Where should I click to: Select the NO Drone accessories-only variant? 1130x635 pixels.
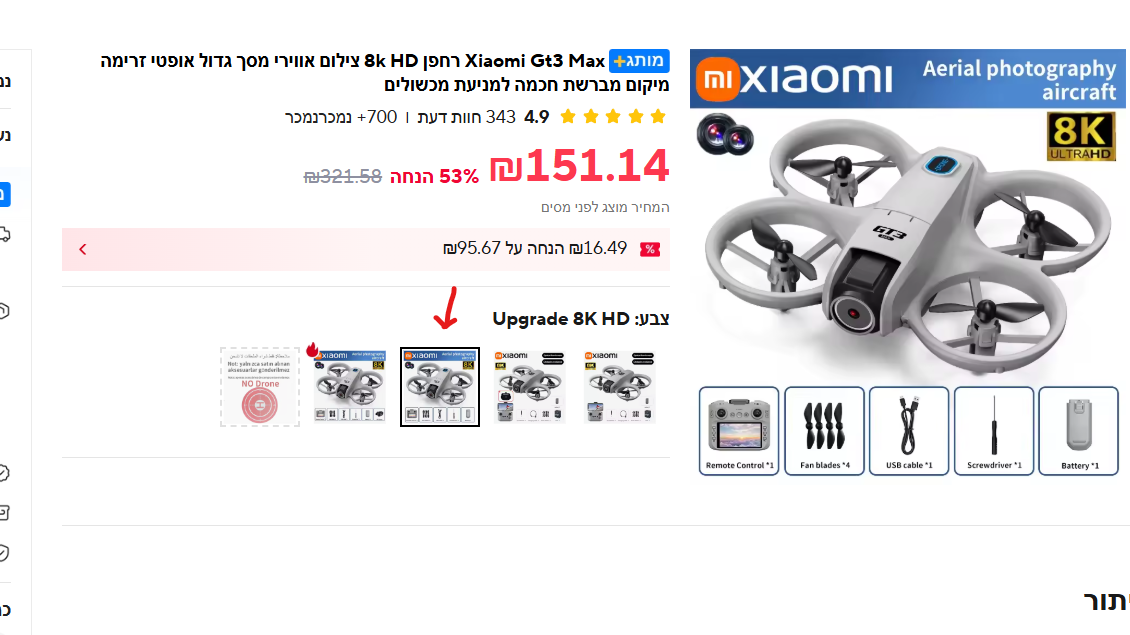259,387
